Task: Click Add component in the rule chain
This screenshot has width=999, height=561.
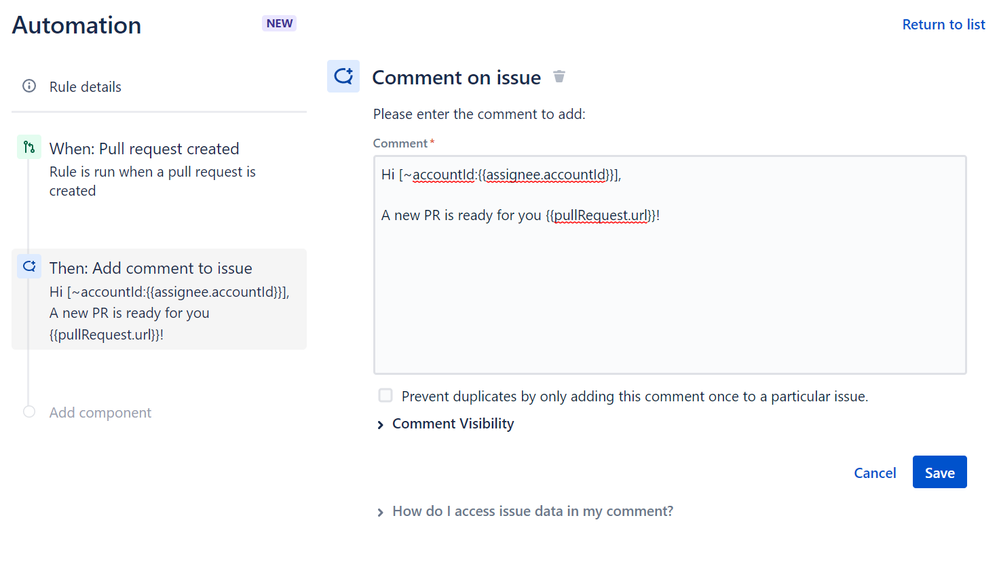Action: tap(100, 413)
